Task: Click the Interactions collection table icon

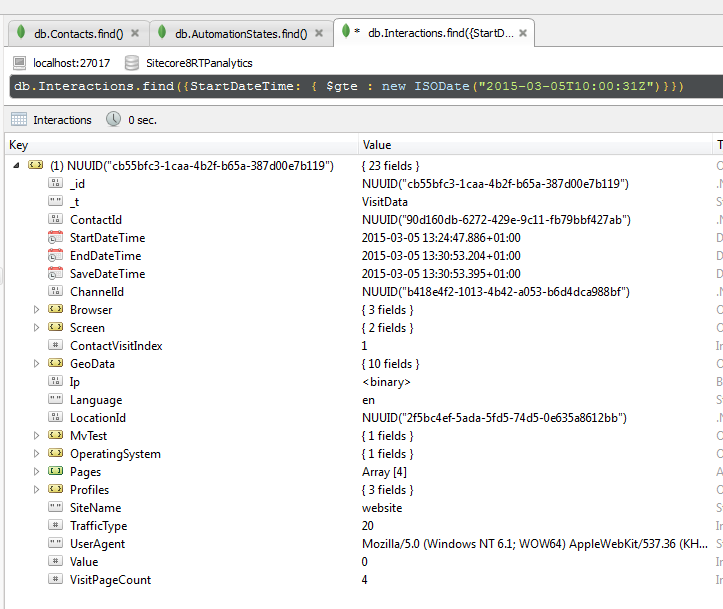Action: [19, 120]
